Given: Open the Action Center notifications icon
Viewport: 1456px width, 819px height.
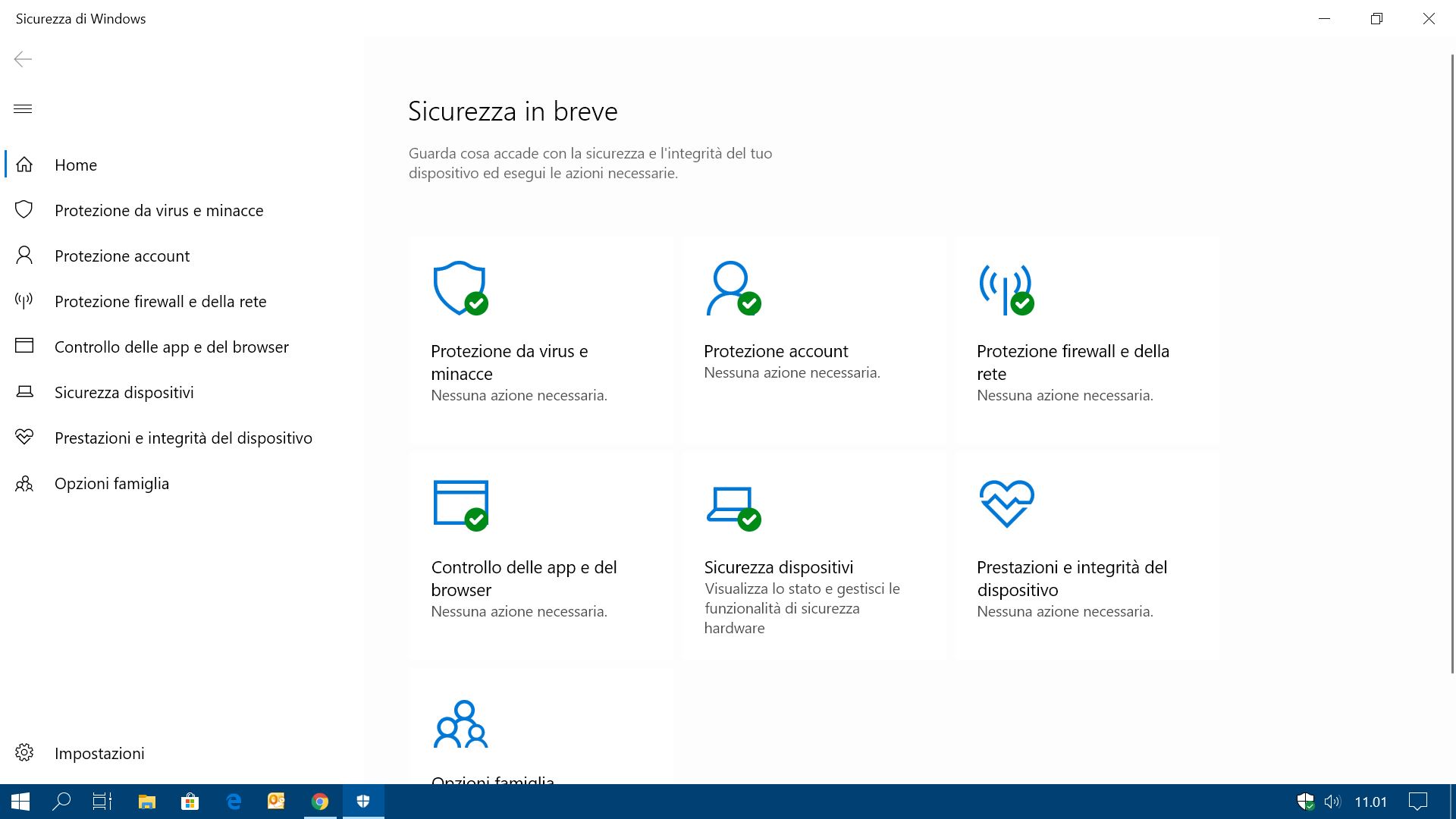Looking at the screenshot, I should click(1417, 802).
